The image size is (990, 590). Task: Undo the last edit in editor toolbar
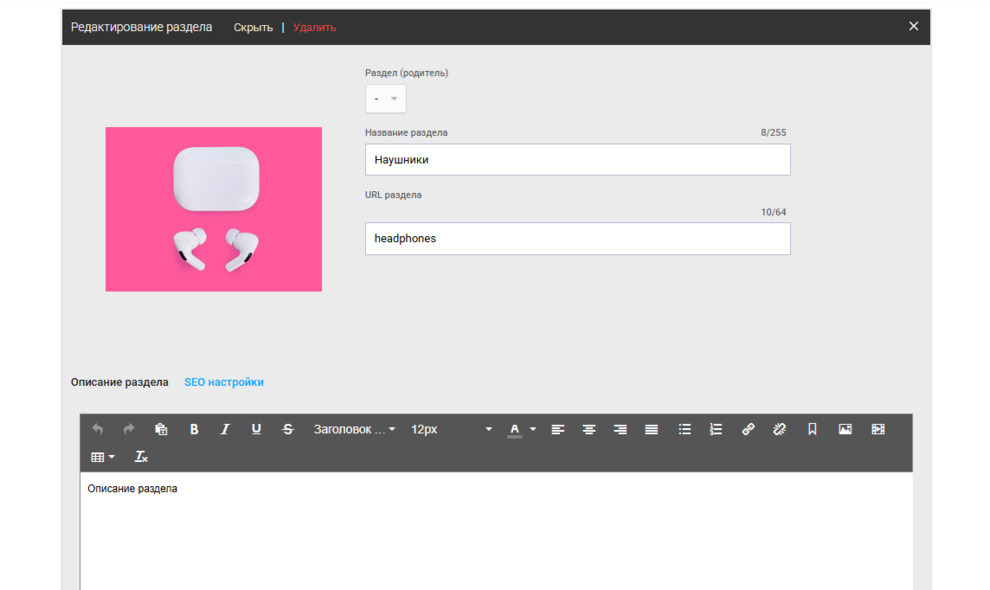click(97, 429)
